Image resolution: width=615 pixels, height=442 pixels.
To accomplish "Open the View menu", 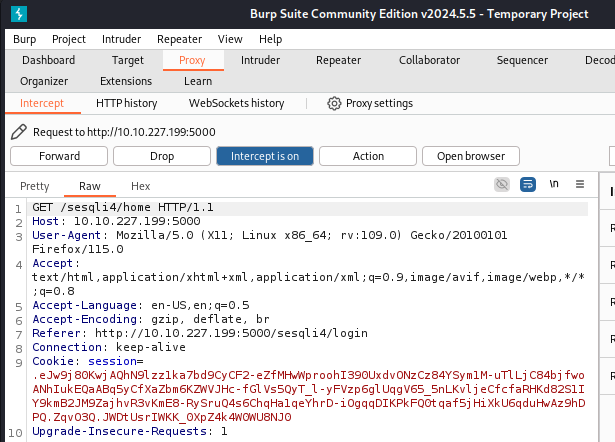I will click(230, 39).
